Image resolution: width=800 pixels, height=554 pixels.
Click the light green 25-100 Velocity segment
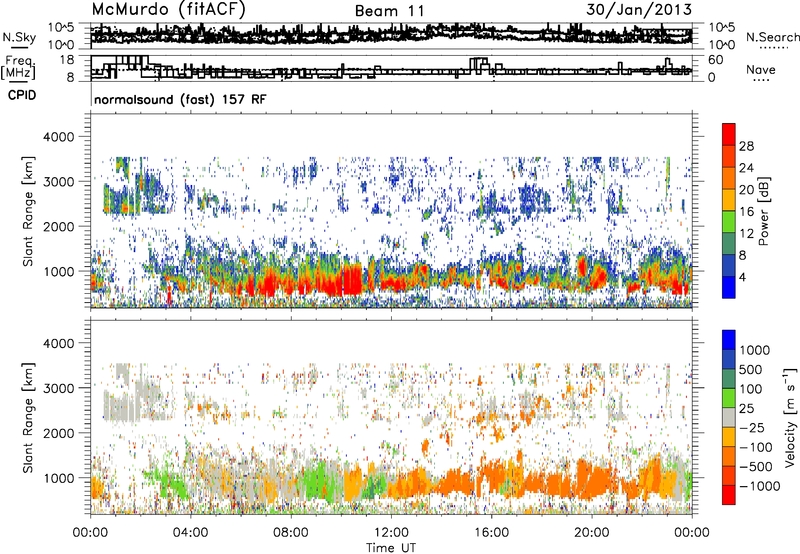pos(729,398)
